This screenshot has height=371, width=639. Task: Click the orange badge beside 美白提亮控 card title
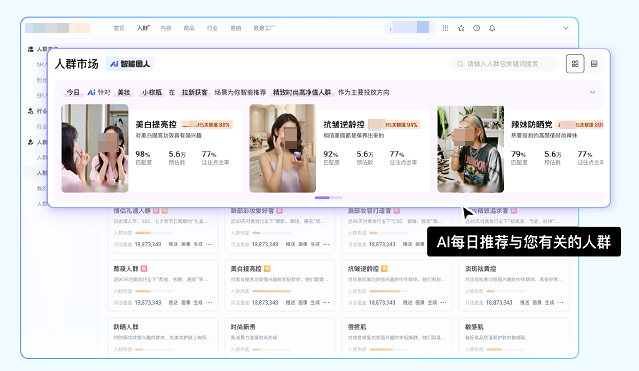tap(267, 269)
